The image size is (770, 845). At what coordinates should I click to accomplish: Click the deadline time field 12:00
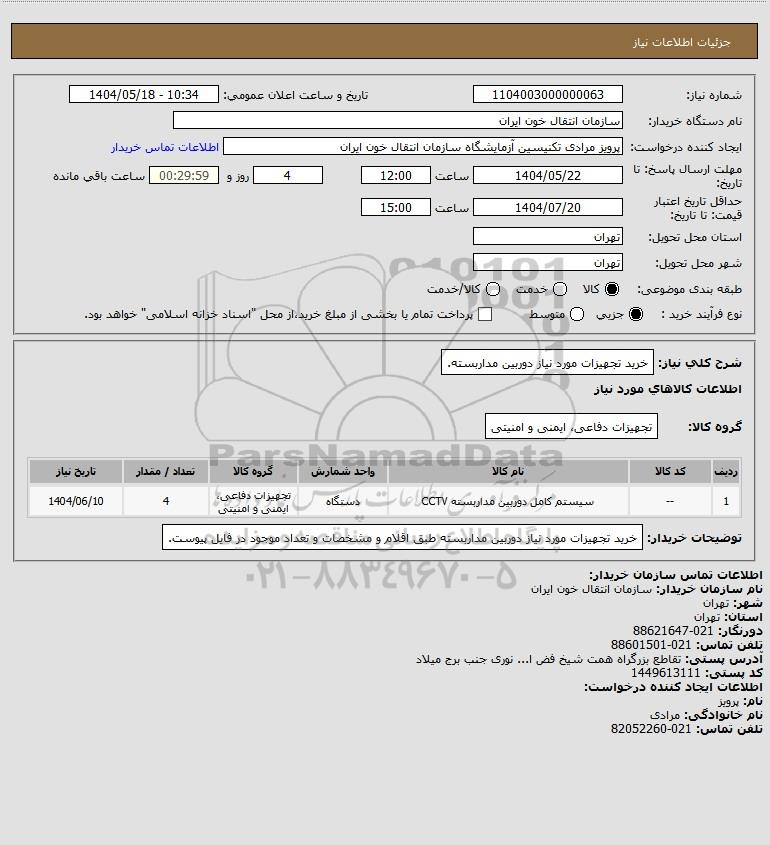396,176
